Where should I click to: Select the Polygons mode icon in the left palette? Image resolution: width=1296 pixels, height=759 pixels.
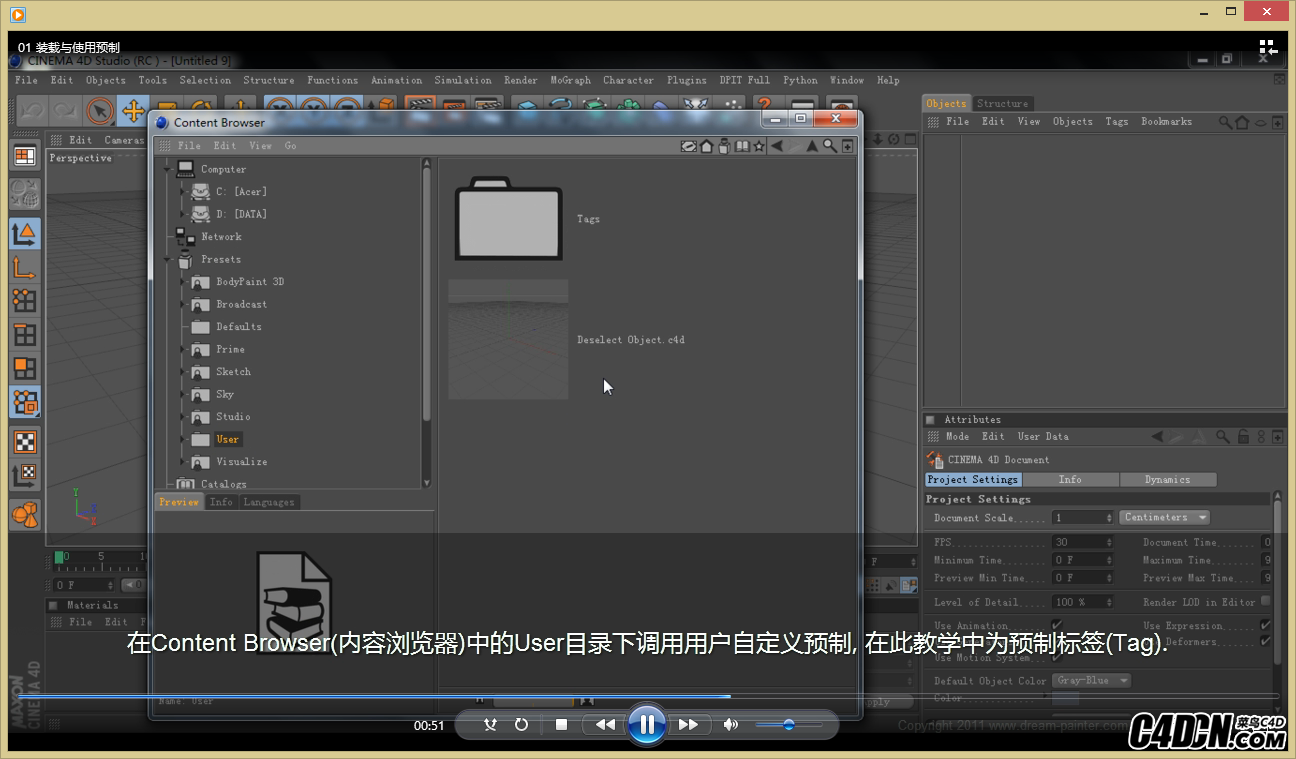[x=25, y=368]
